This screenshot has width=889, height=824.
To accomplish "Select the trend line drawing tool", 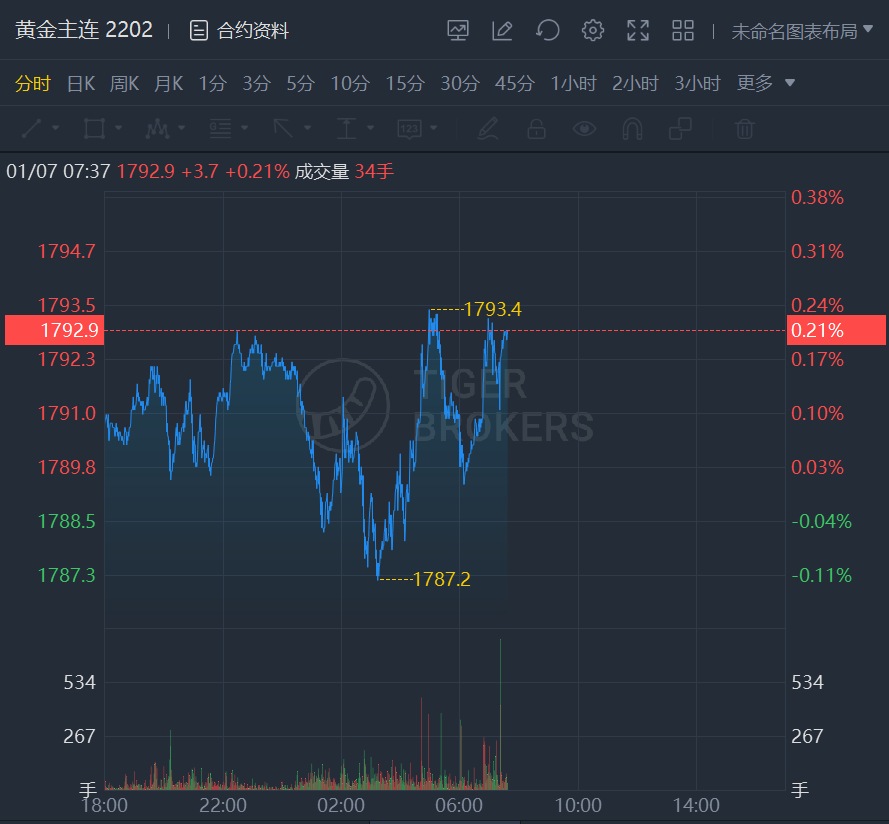I will pyautogui.click(x=32, y=128).
